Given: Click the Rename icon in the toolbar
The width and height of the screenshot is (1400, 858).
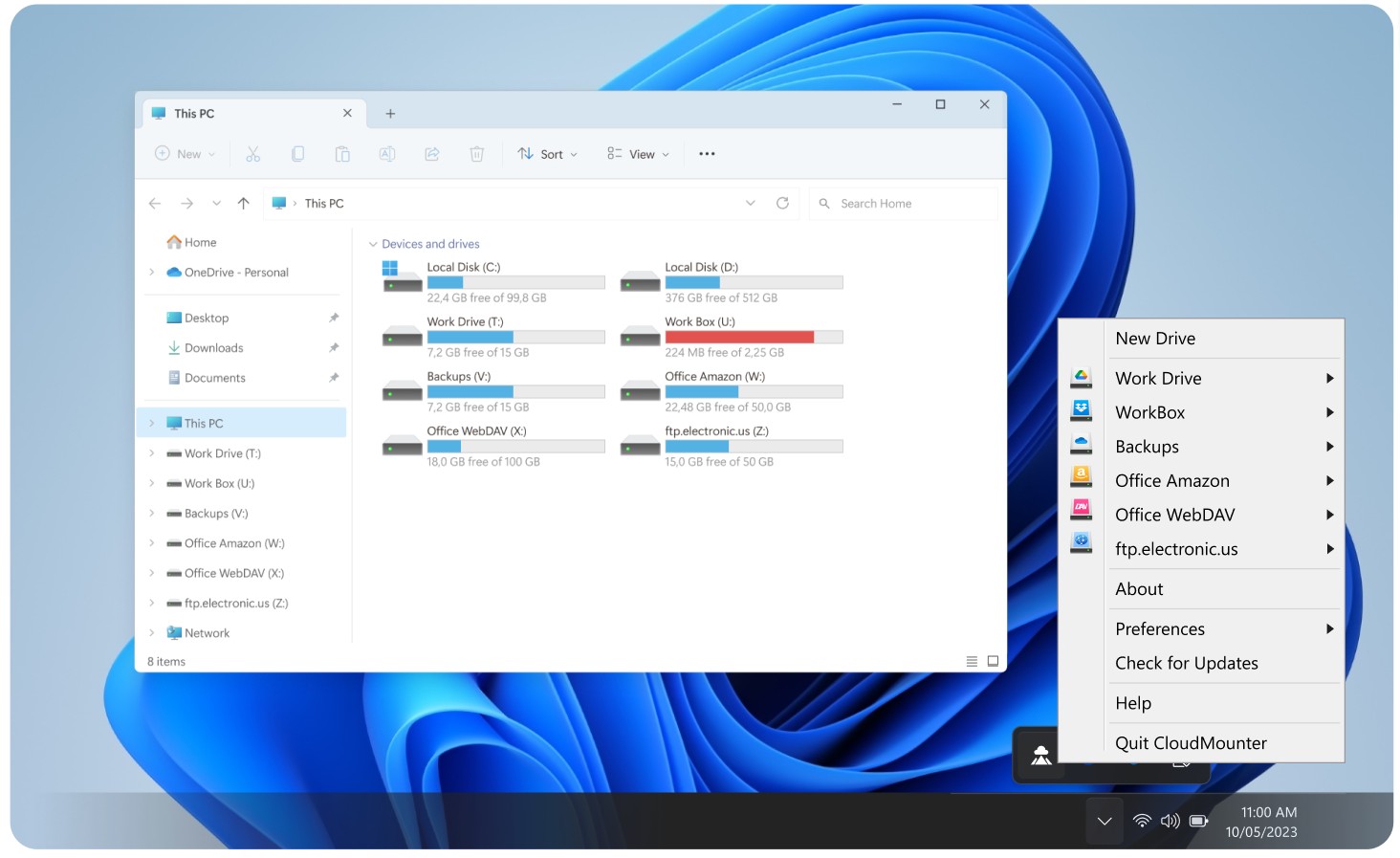Looking at the screenshot, I should tap(387, 153).
